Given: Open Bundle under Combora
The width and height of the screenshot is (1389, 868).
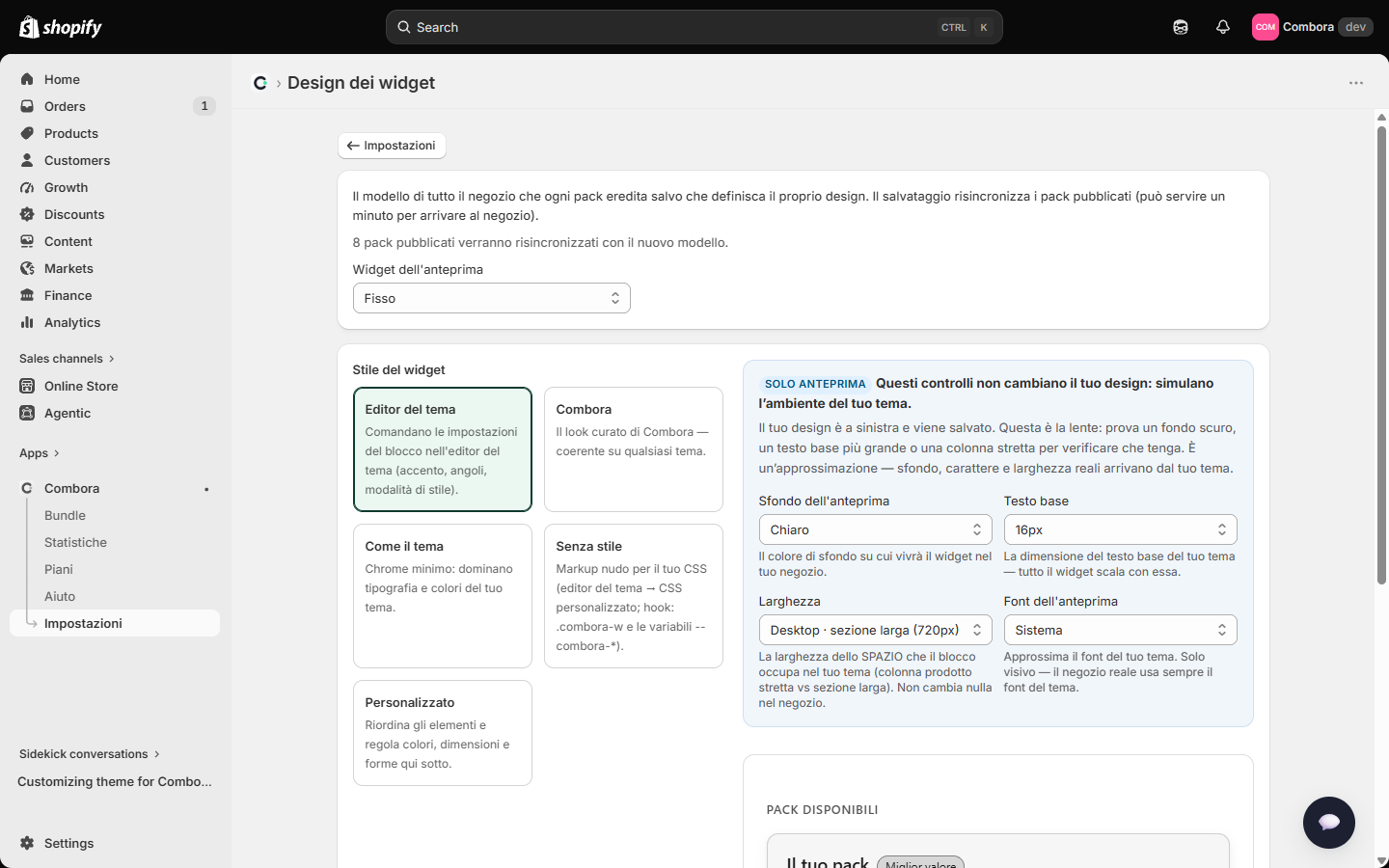Looking at the screenshot, I should point(65,515).
